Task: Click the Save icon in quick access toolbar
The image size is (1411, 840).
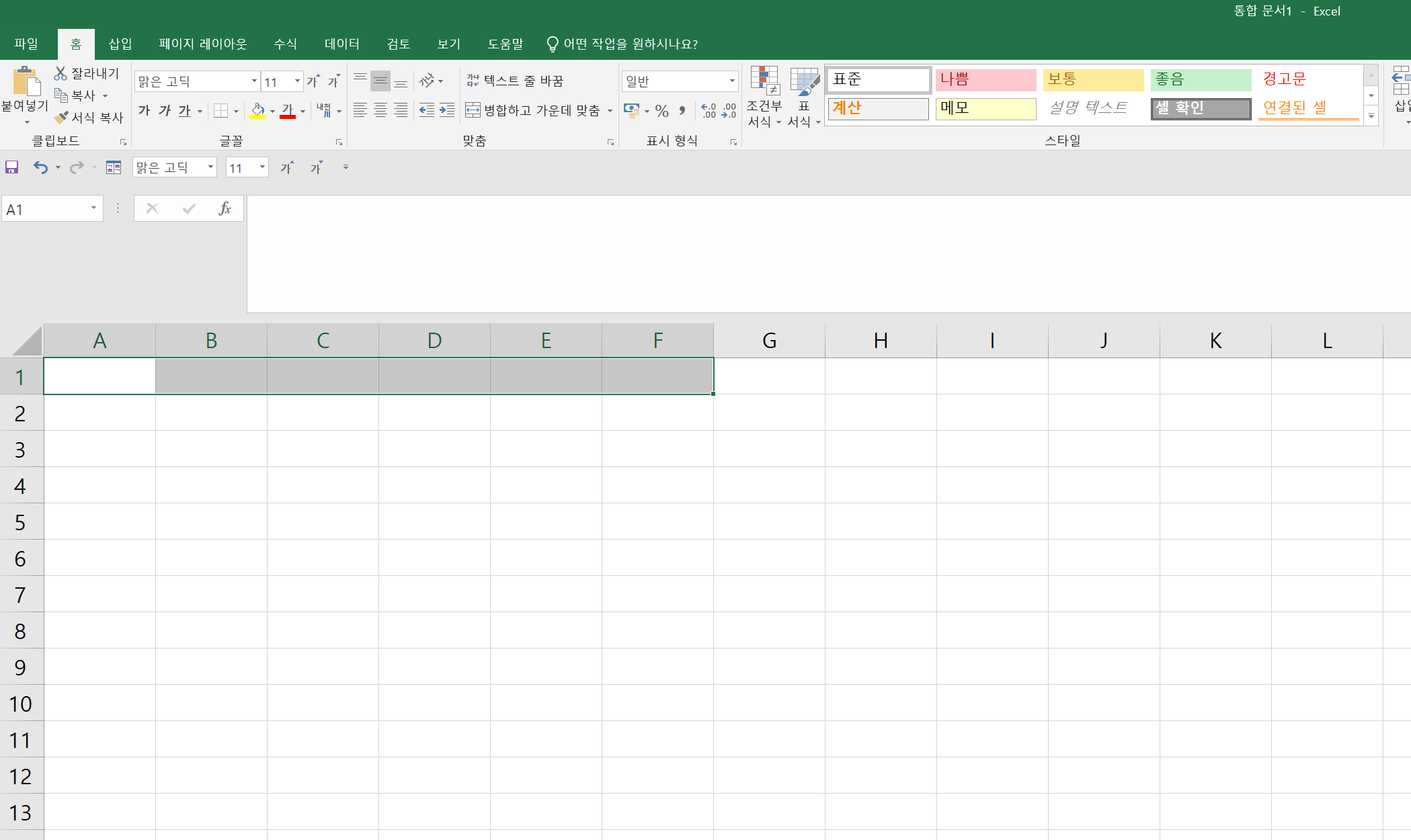Action: (12, 167)
